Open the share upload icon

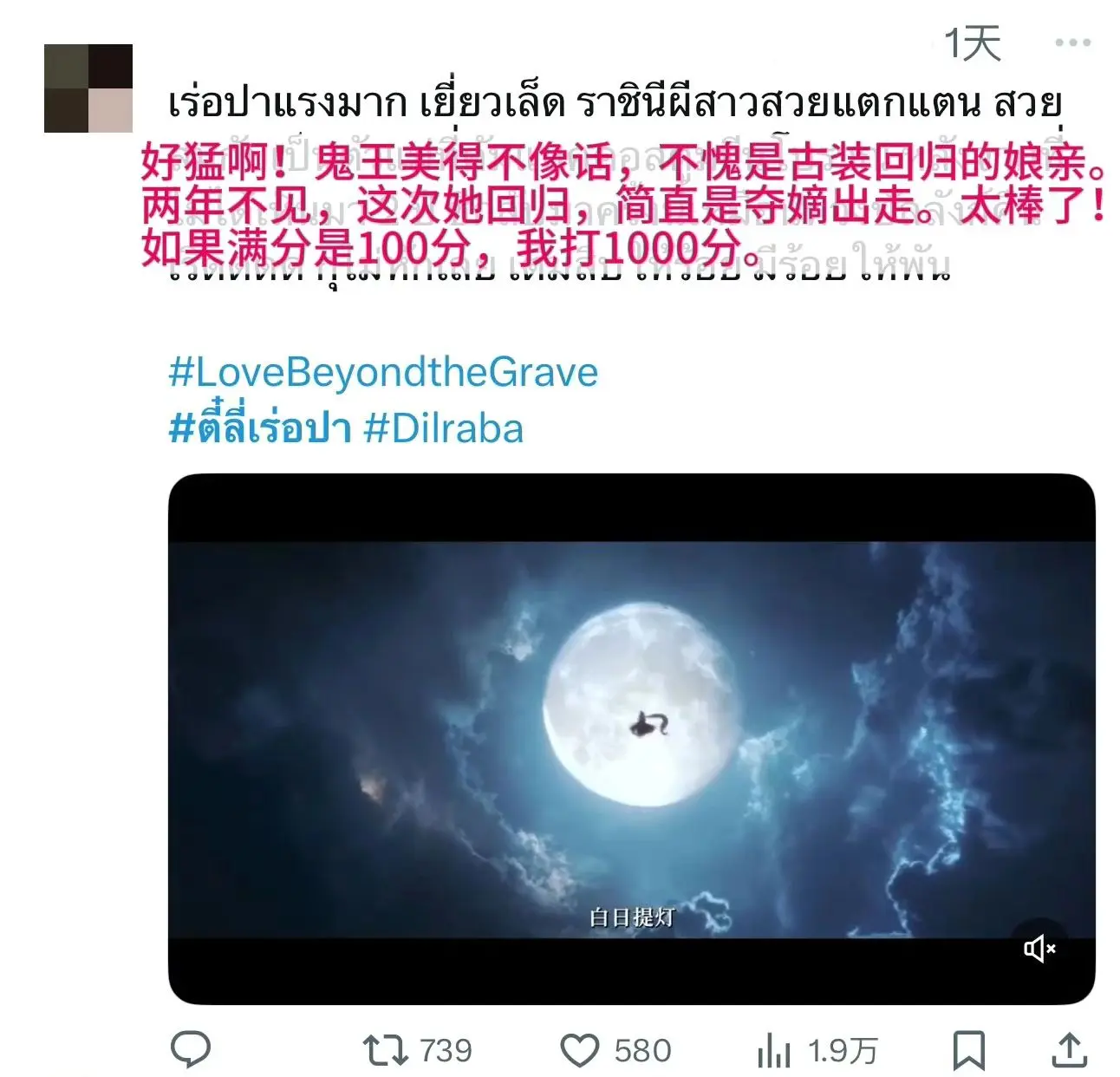[x=1069, y=1050]
